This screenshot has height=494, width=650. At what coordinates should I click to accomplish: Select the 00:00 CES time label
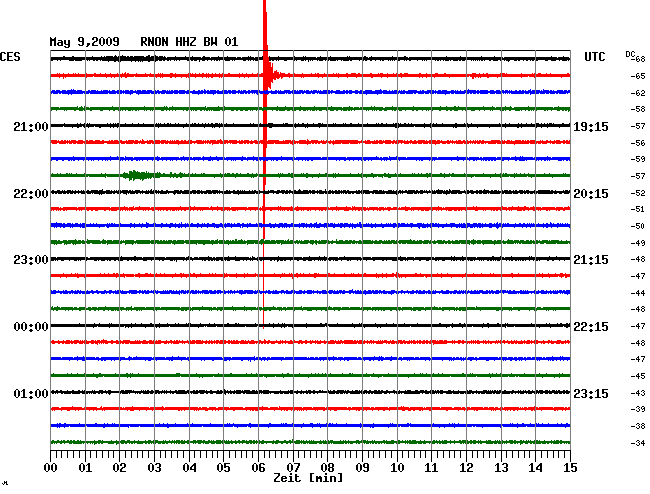pos(31,327)
